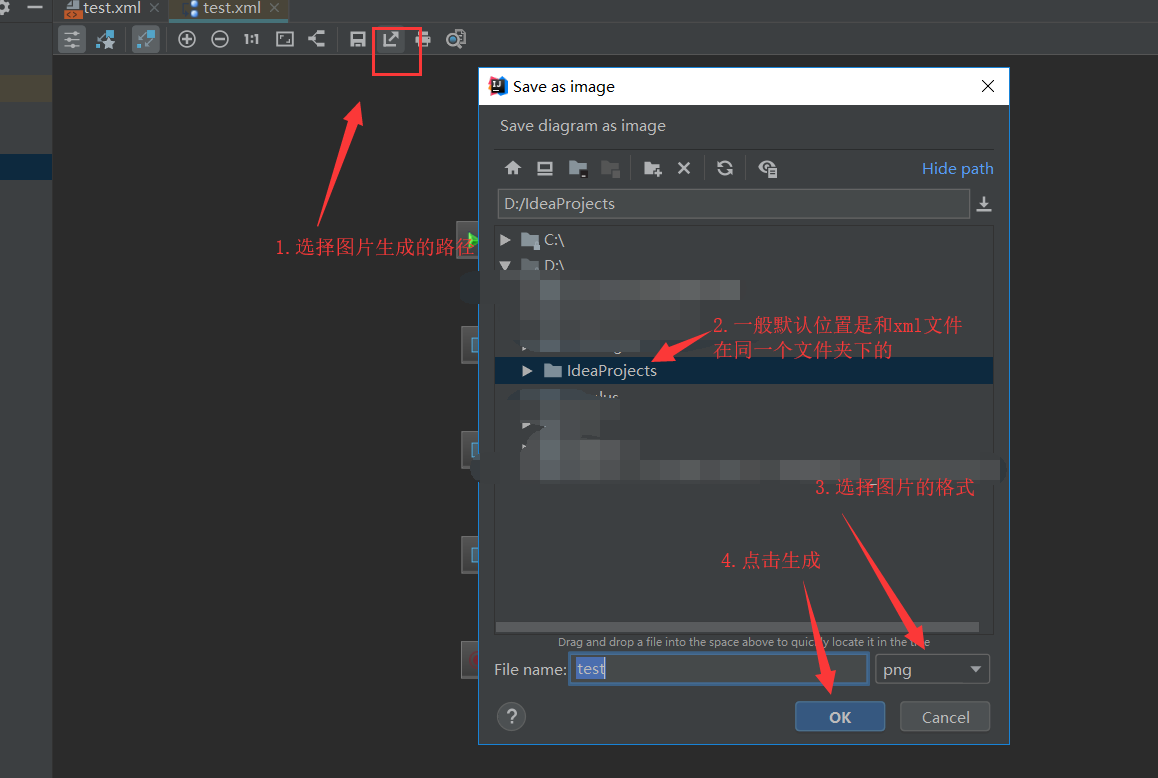Click OK to save the image

840,717
